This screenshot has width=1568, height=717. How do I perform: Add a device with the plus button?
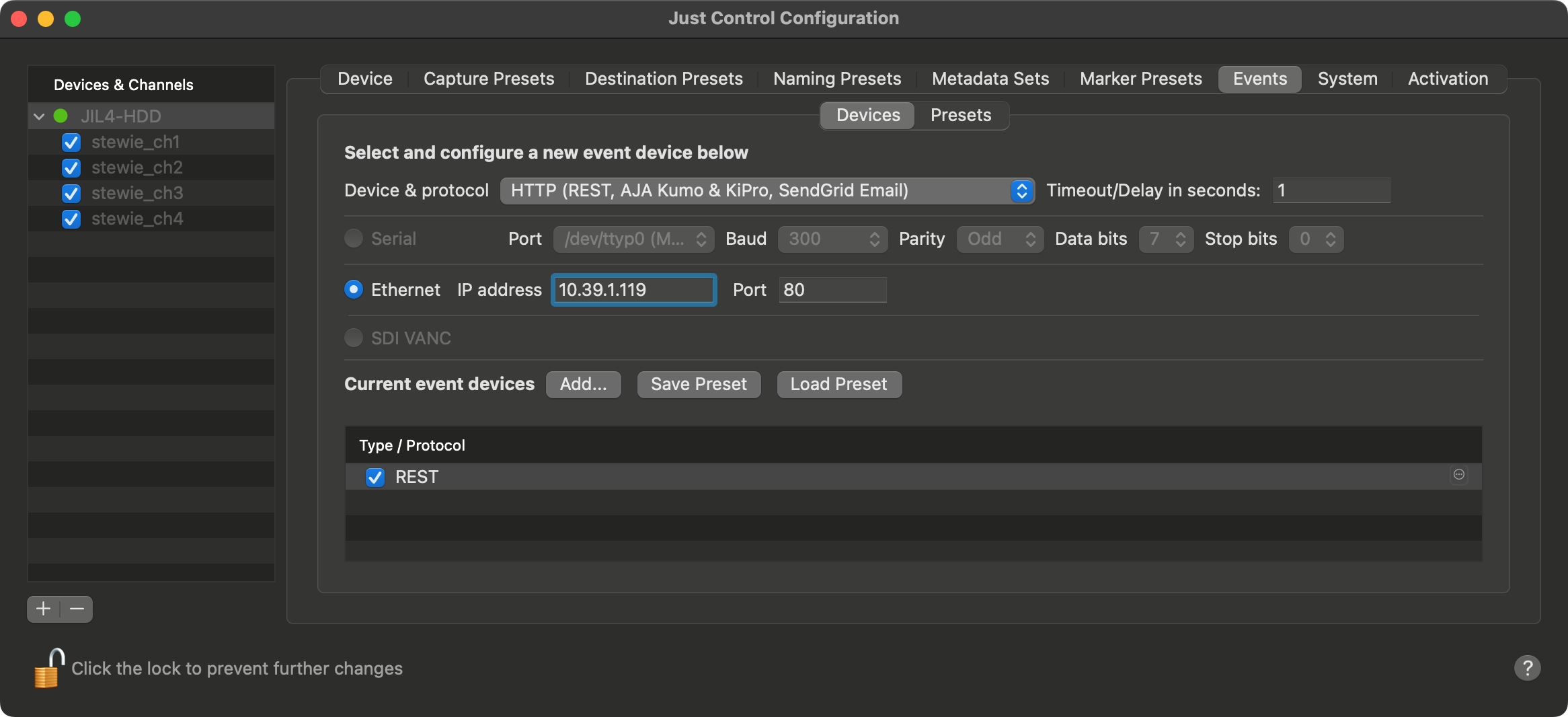click(x=44, y=609)
